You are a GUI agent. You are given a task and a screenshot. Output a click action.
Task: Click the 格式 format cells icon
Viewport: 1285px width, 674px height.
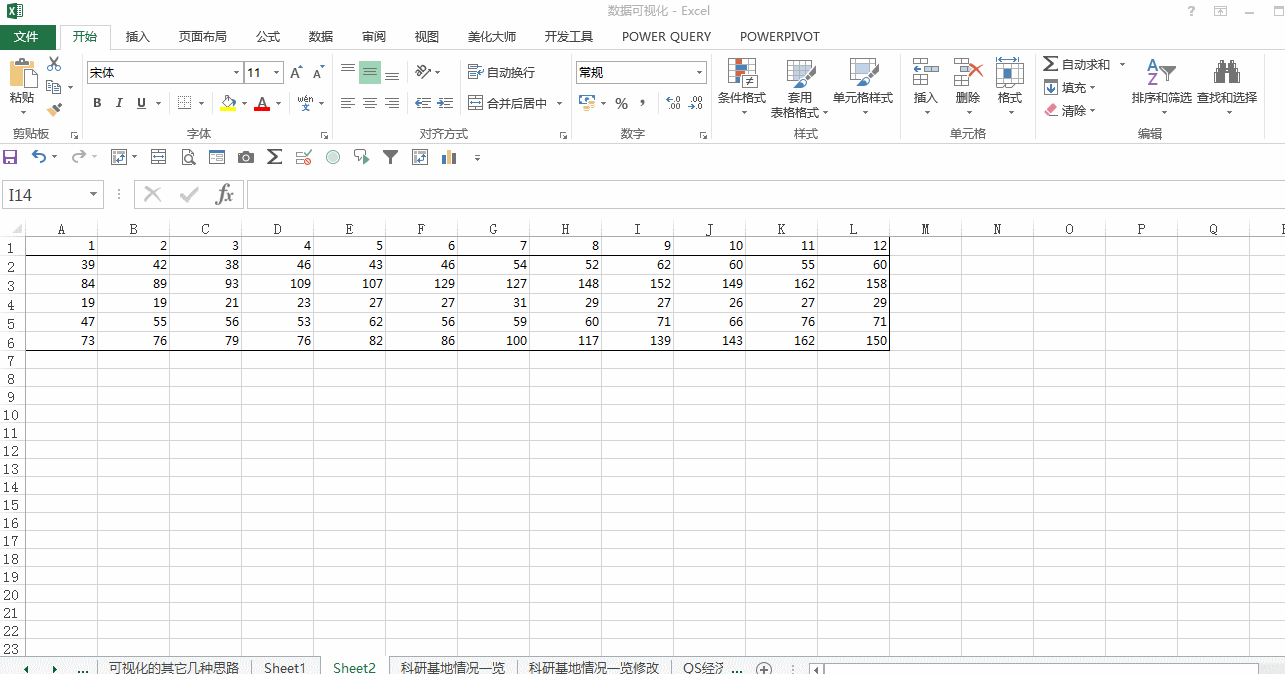click(x=1010, y=73)
